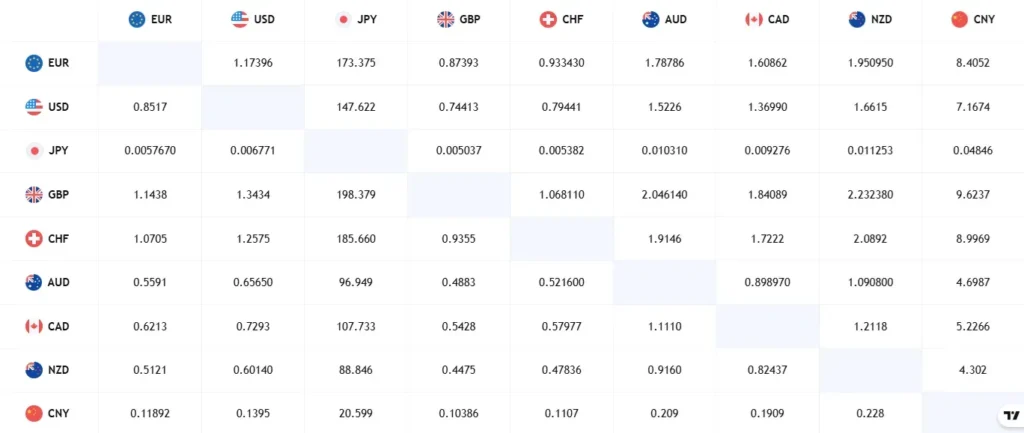Click the GBP flag icon in left column
The image size is (1024, 433).
[x=34, y=195]
